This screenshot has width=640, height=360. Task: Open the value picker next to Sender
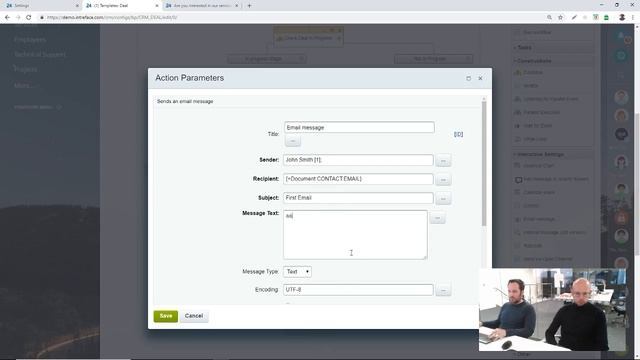[x=443, y=161]
